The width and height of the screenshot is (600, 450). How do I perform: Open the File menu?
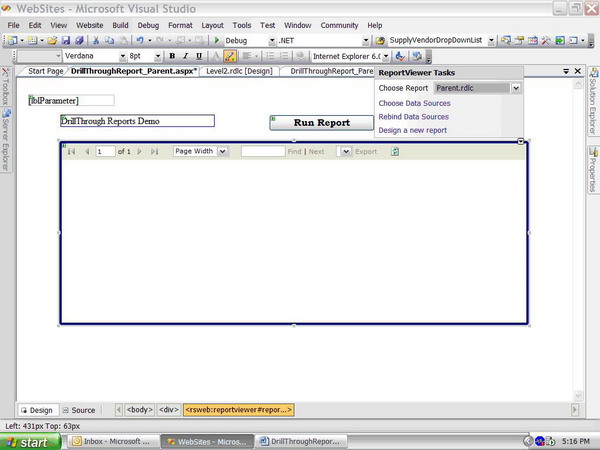13,25
